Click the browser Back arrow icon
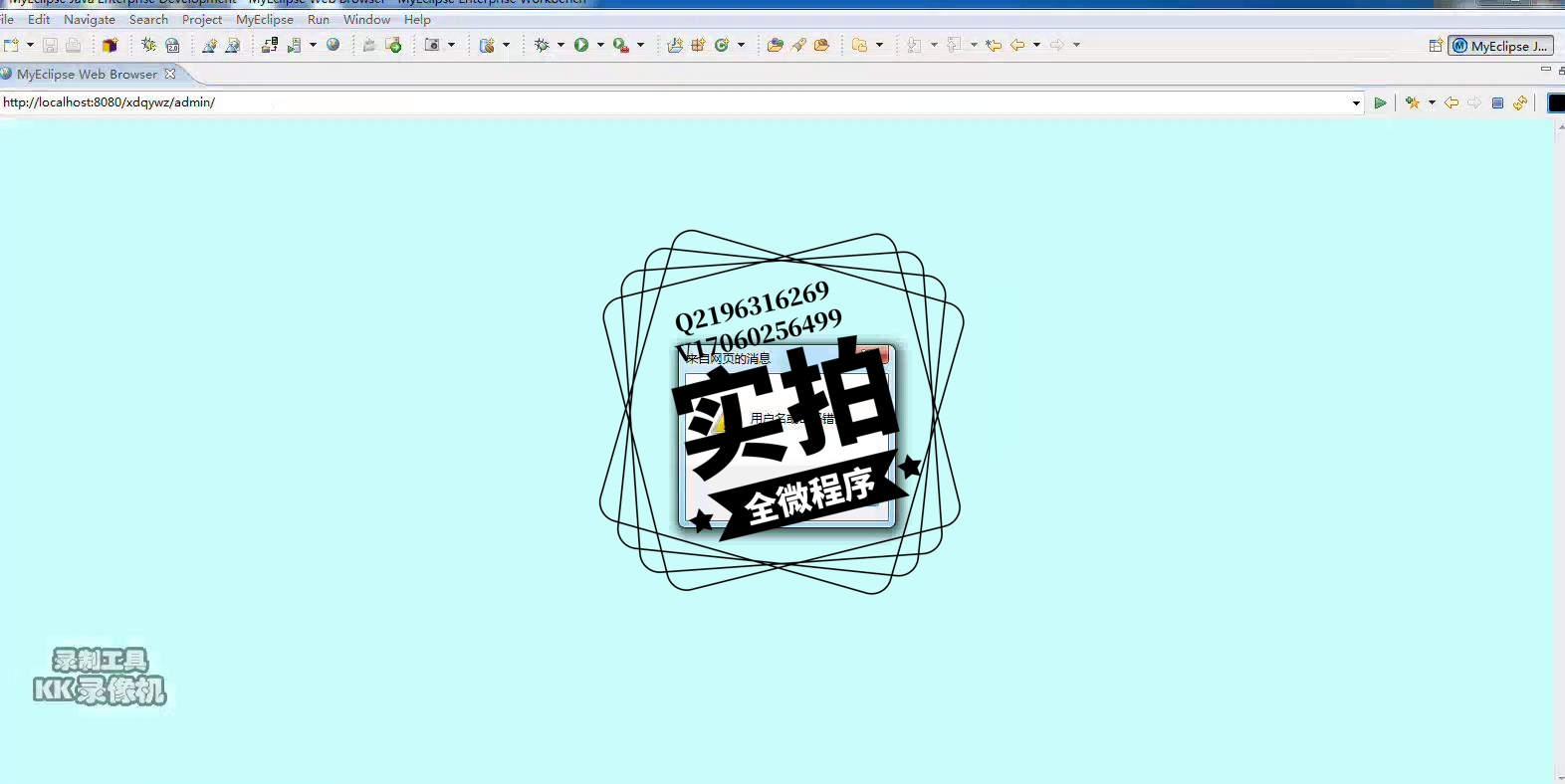 [x=1452, y=102]
